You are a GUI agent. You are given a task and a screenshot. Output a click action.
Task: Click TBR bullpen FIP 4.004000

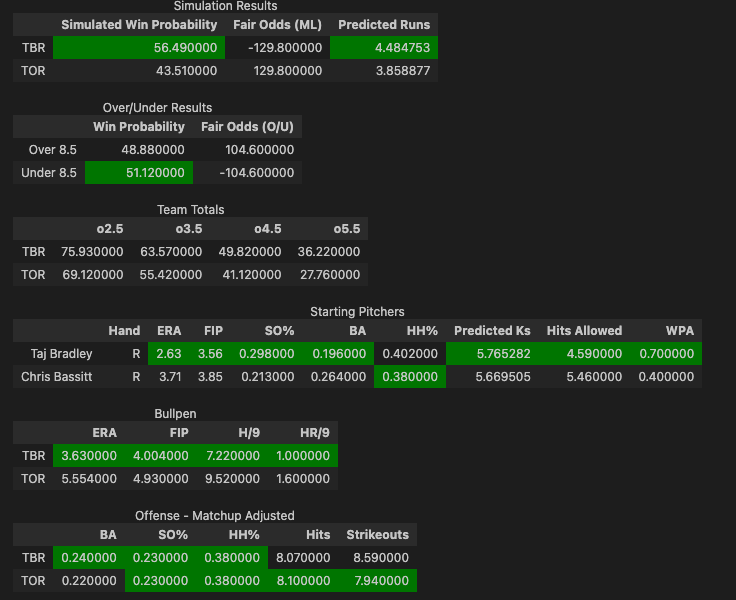[x=161, y=456]
